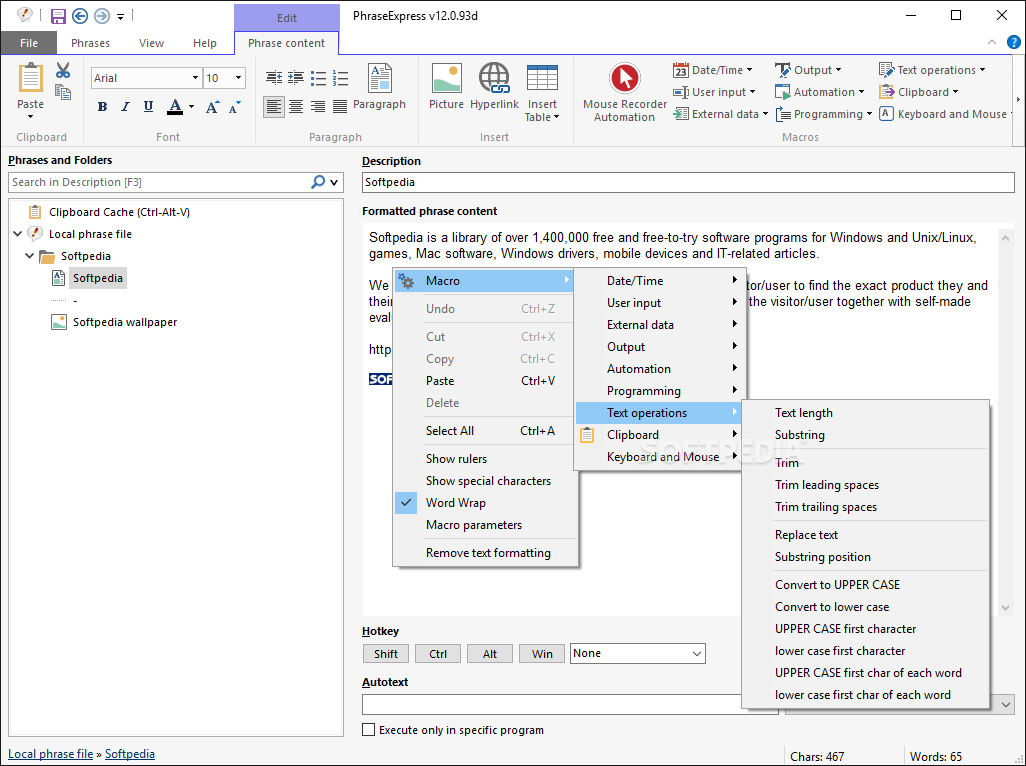Open Programming macros button in ribbon
The width and height of the screenshot is (1026, 766).
coord(824,114)
